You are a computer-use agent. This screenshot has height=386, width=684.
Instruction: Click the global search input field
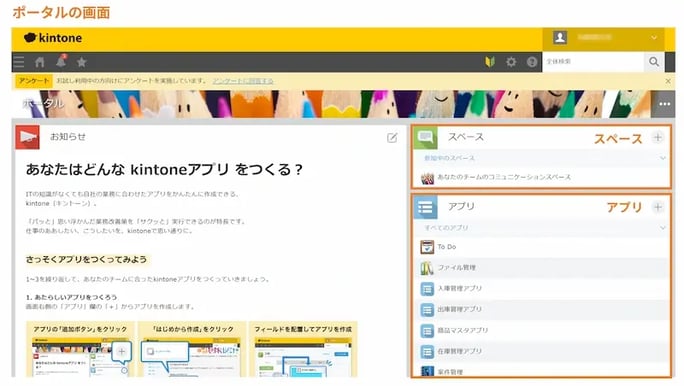[593, 62]
